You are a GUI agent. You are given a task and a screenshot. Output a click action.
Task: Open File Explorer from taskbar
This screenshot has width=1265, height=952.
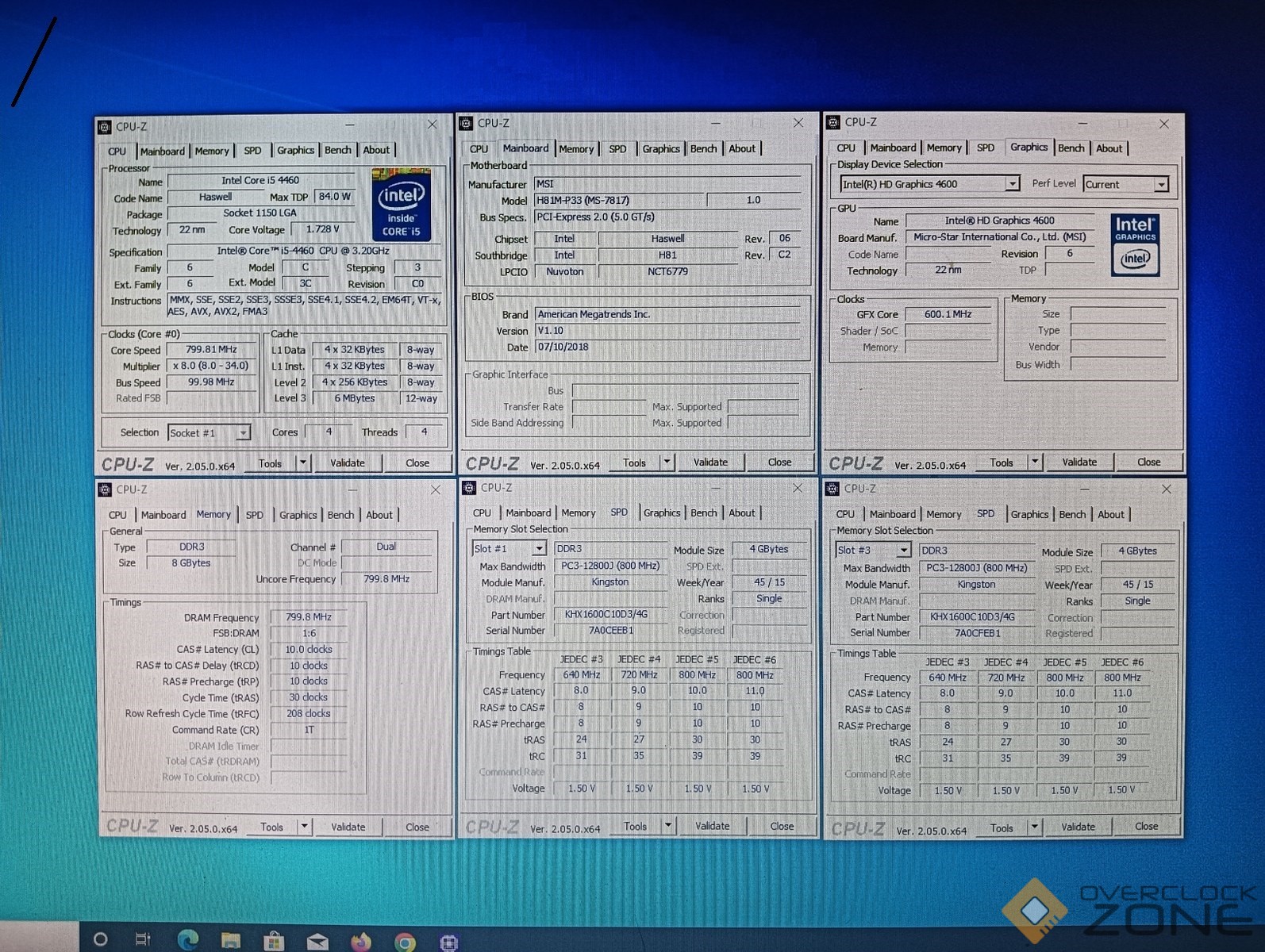tap(231, 941)
